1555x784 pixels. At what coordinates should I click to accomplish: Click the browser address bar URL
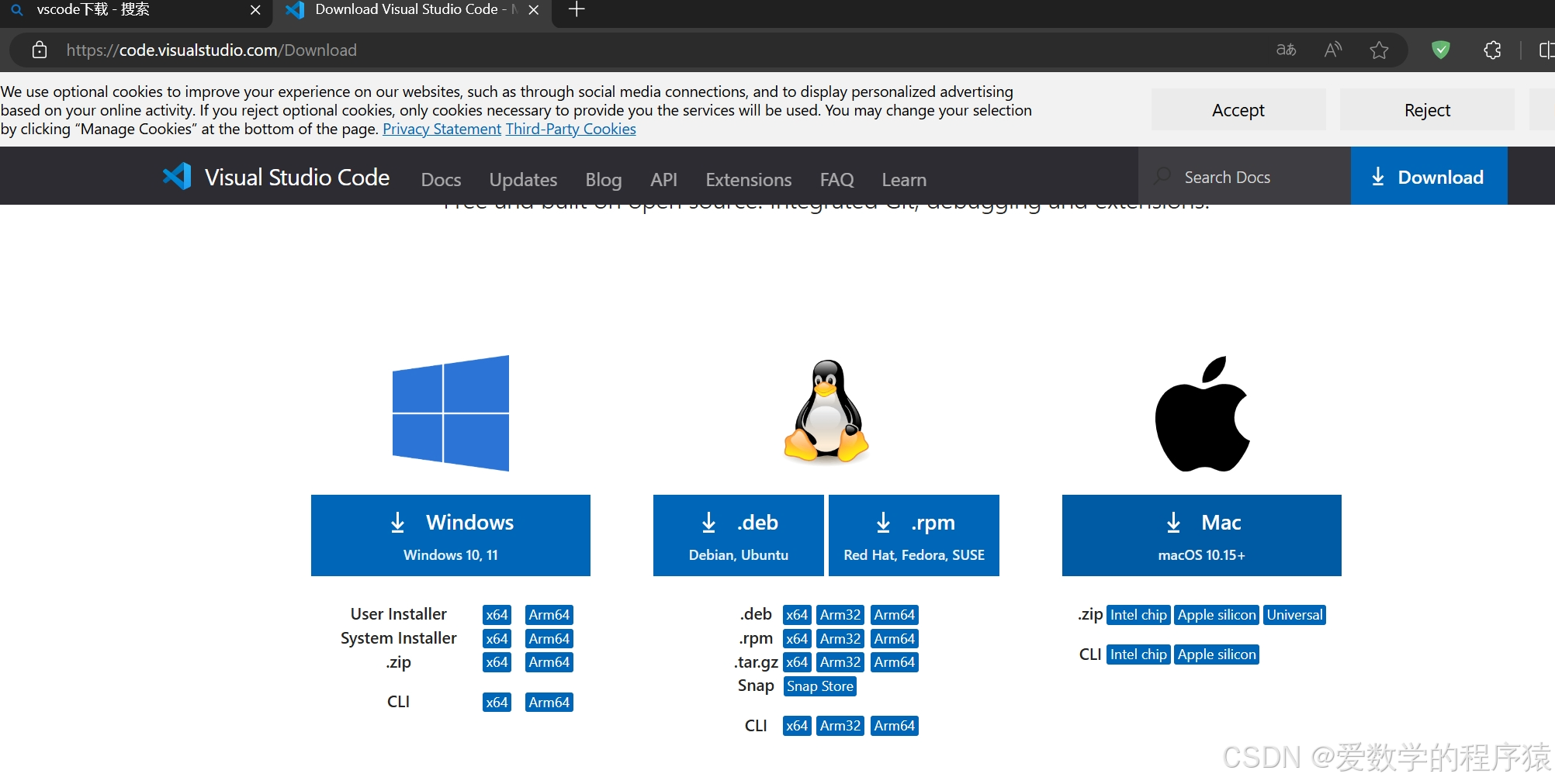[x=212, y=50]
